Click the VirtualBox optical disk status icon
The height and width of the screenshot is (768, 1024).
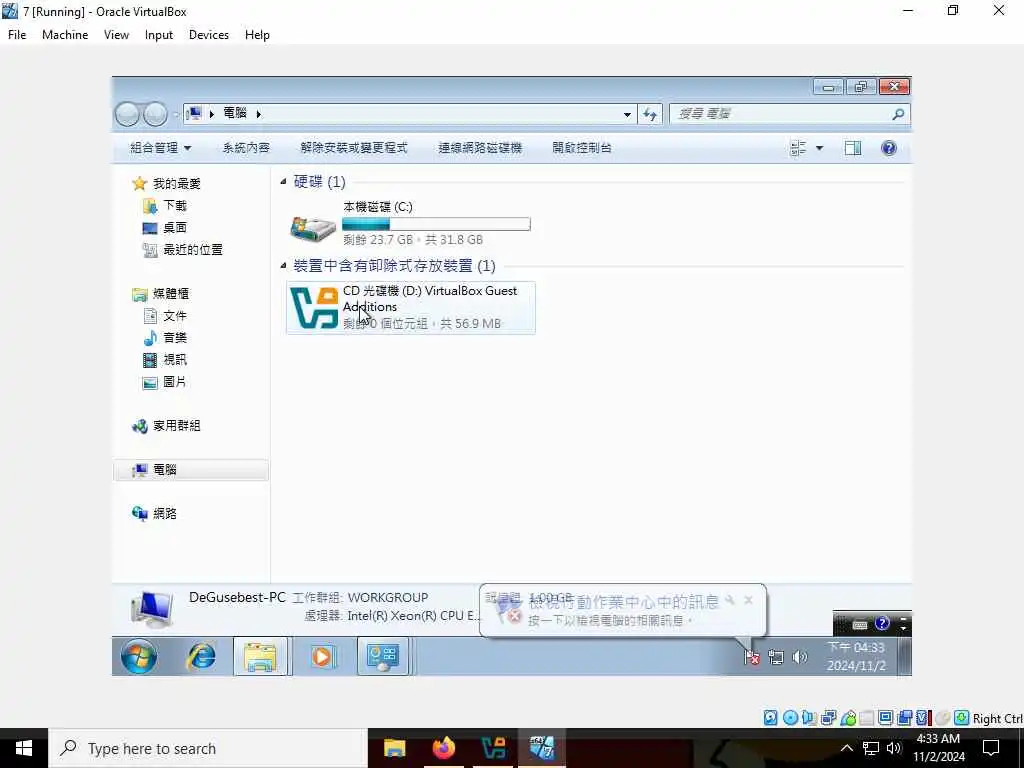click(790, 718)
